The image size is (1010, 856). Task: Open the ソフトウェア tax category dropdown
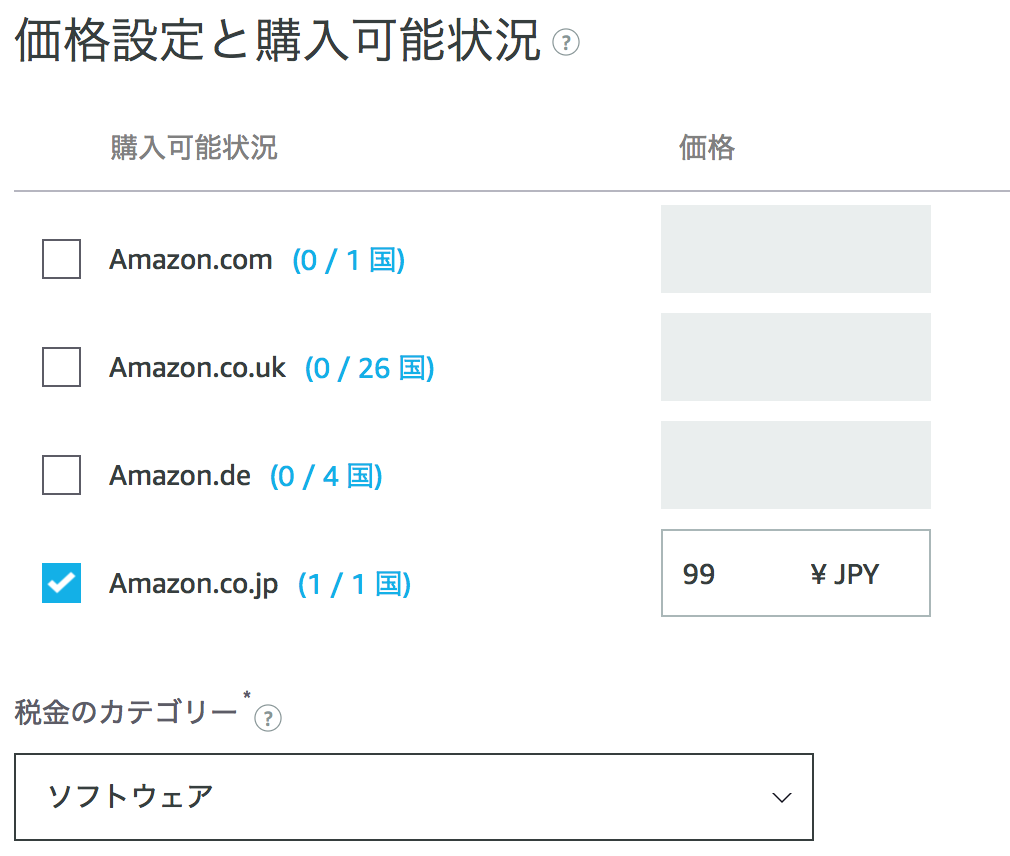click(x=414, y=797)
